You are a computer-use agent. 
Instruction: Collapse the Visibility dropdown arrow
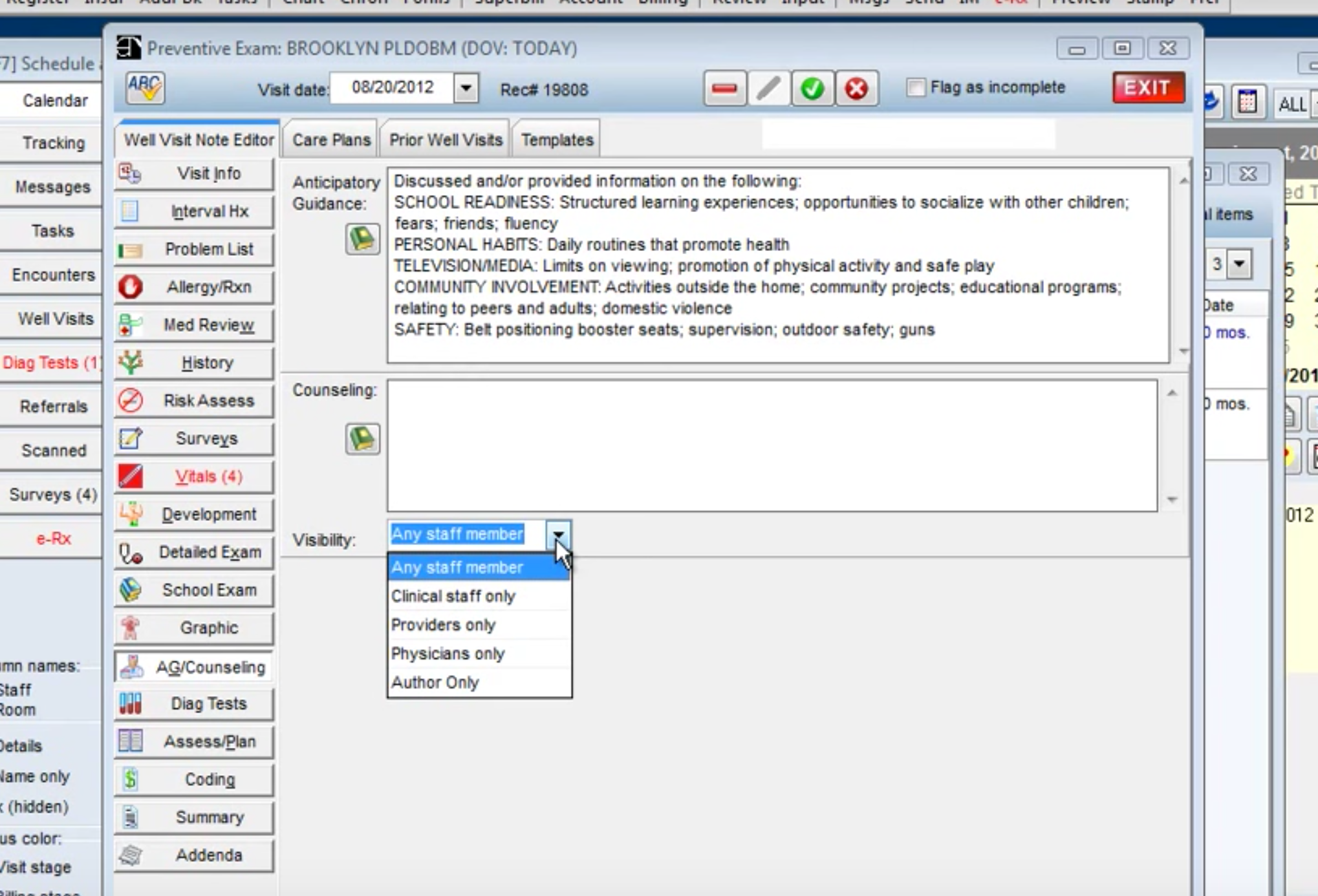tap(558, 535)
